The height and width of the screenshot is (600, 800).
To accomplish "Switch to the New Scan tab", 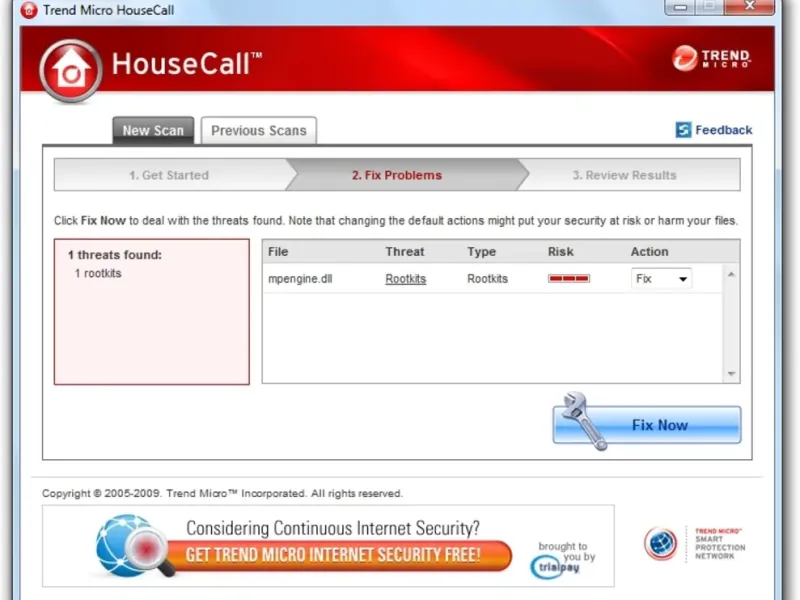I will [153, 131].
